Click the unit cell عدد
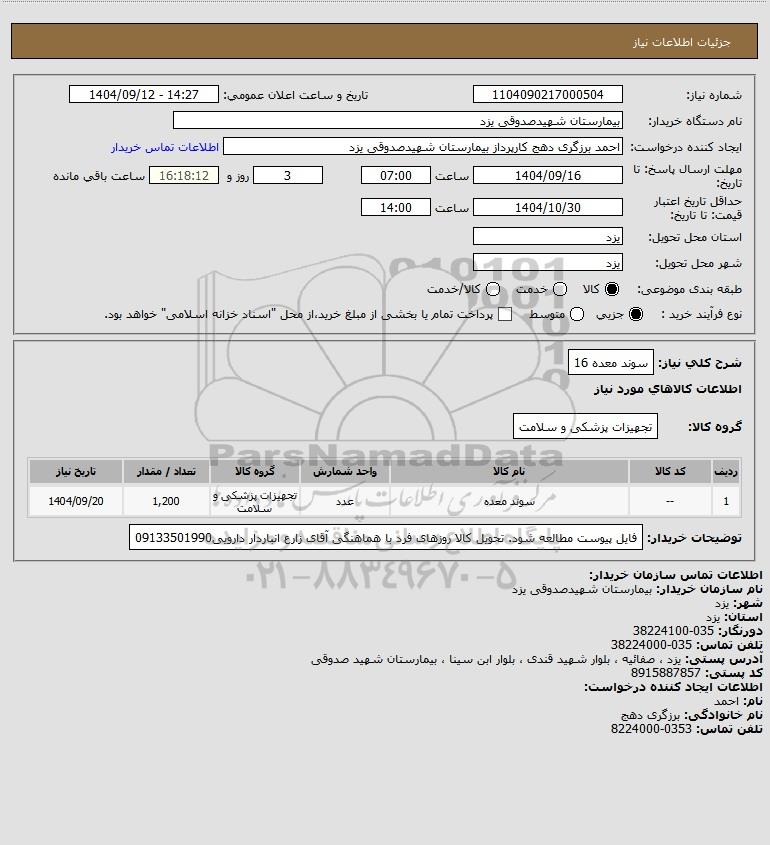Image resolution: width=770 pixels, height=845 pixels. point(345,501)
